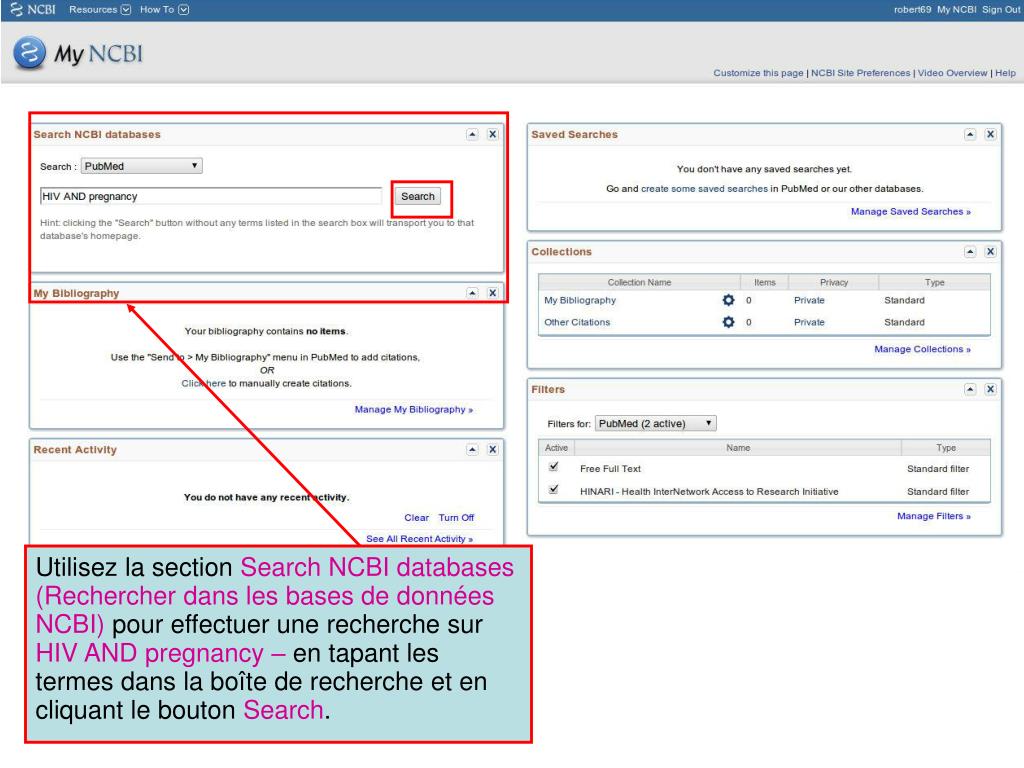Close the Recent Activity panel

pyautogui.click(x=492, y=449)
